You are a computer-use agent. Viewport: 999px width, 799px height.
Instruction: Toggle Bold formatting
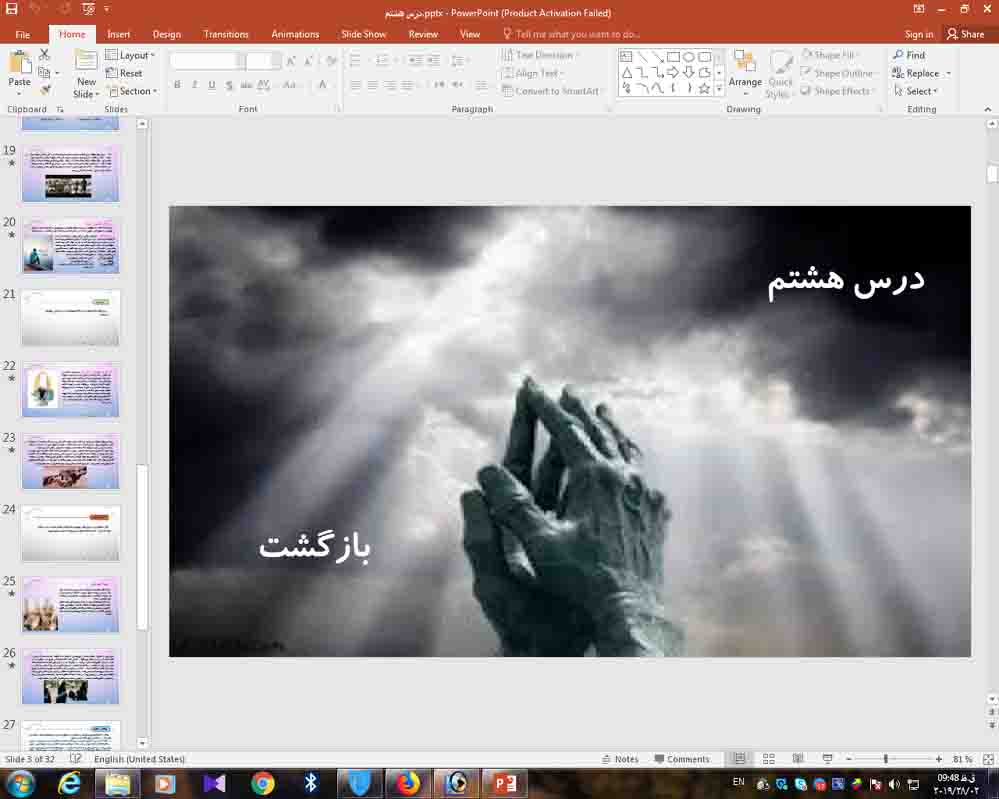[177, 85]
